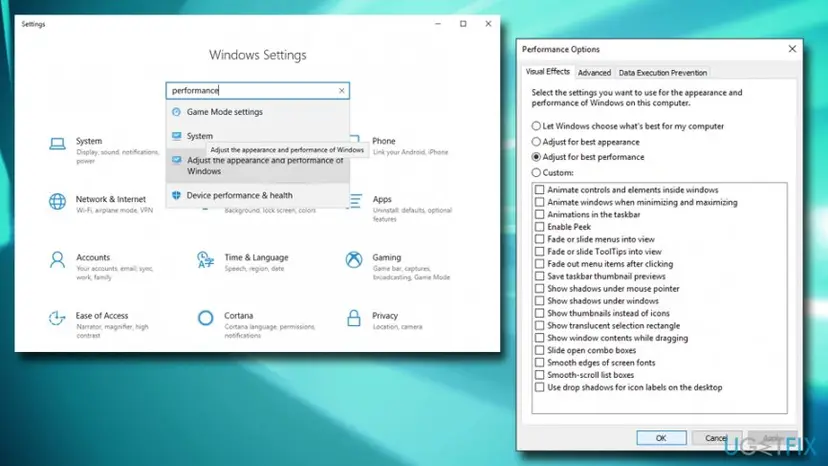Click the Game Mode settings result icon
This screenshot has height=466, width=828.
pos(176,112)
